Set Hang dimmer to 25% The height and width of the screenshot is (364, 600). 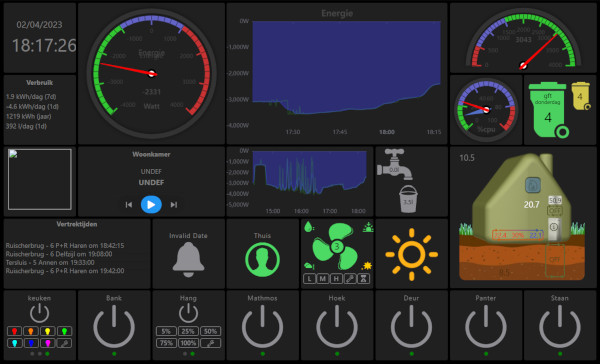(188, 331)
